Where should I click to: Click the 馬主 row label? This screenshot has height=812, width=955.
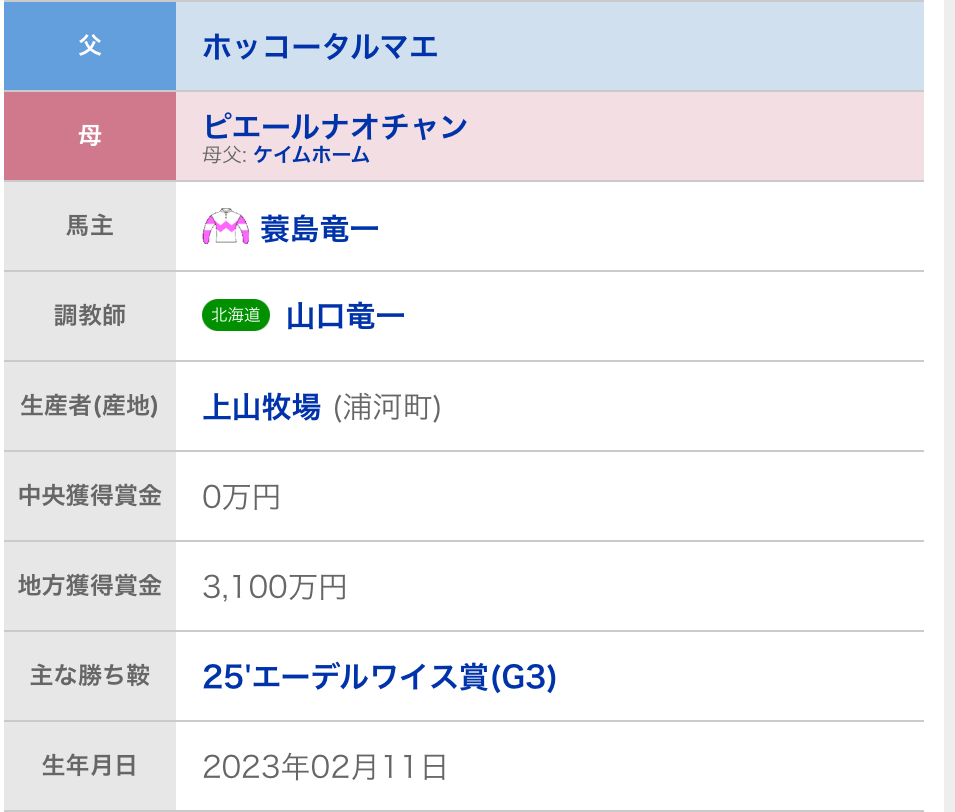click(x=90, y=226)
